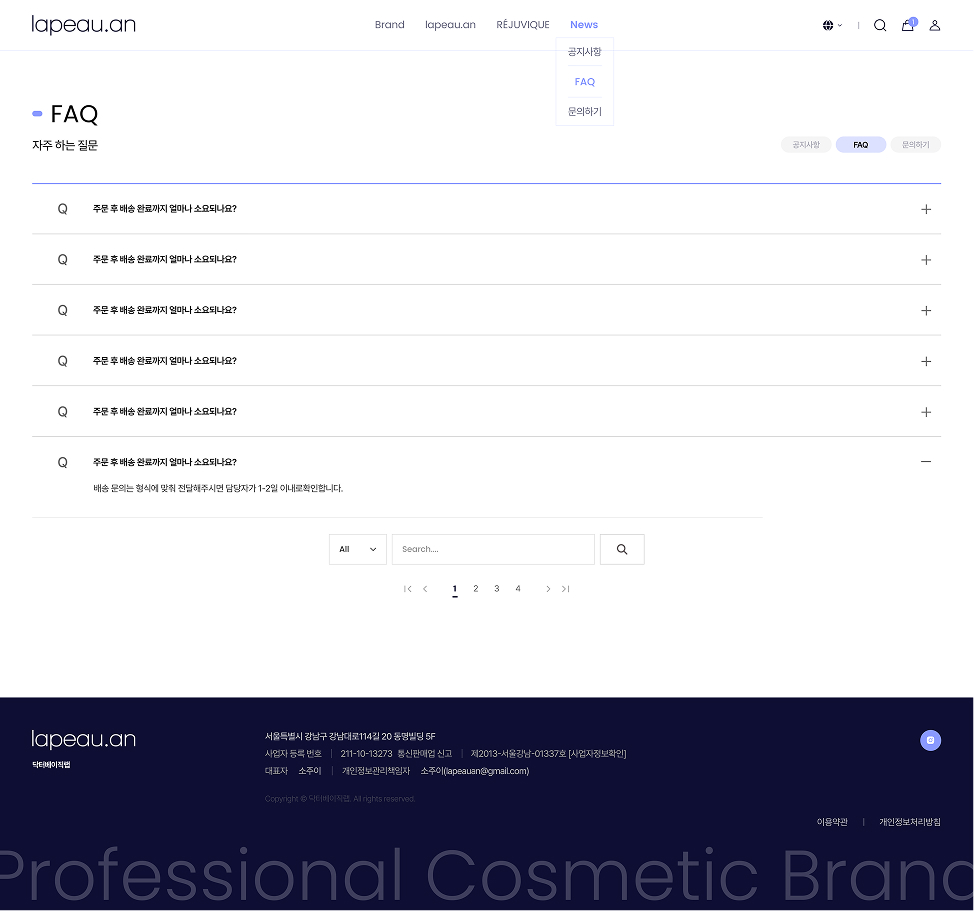This screenshot has width=974, height=911.
Task: Submit search with the magnifier button
Action: (622, 549)
